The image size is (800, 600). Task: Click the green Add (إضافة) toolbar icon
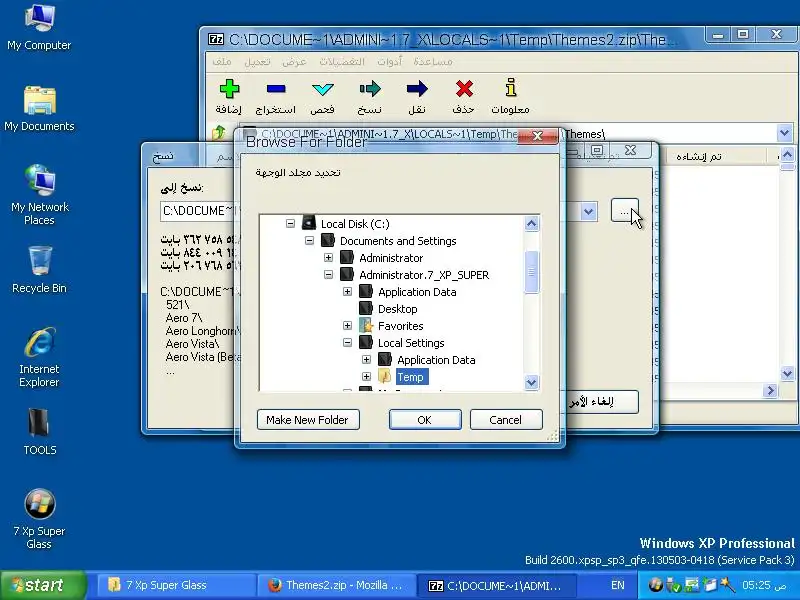[229, 89]
